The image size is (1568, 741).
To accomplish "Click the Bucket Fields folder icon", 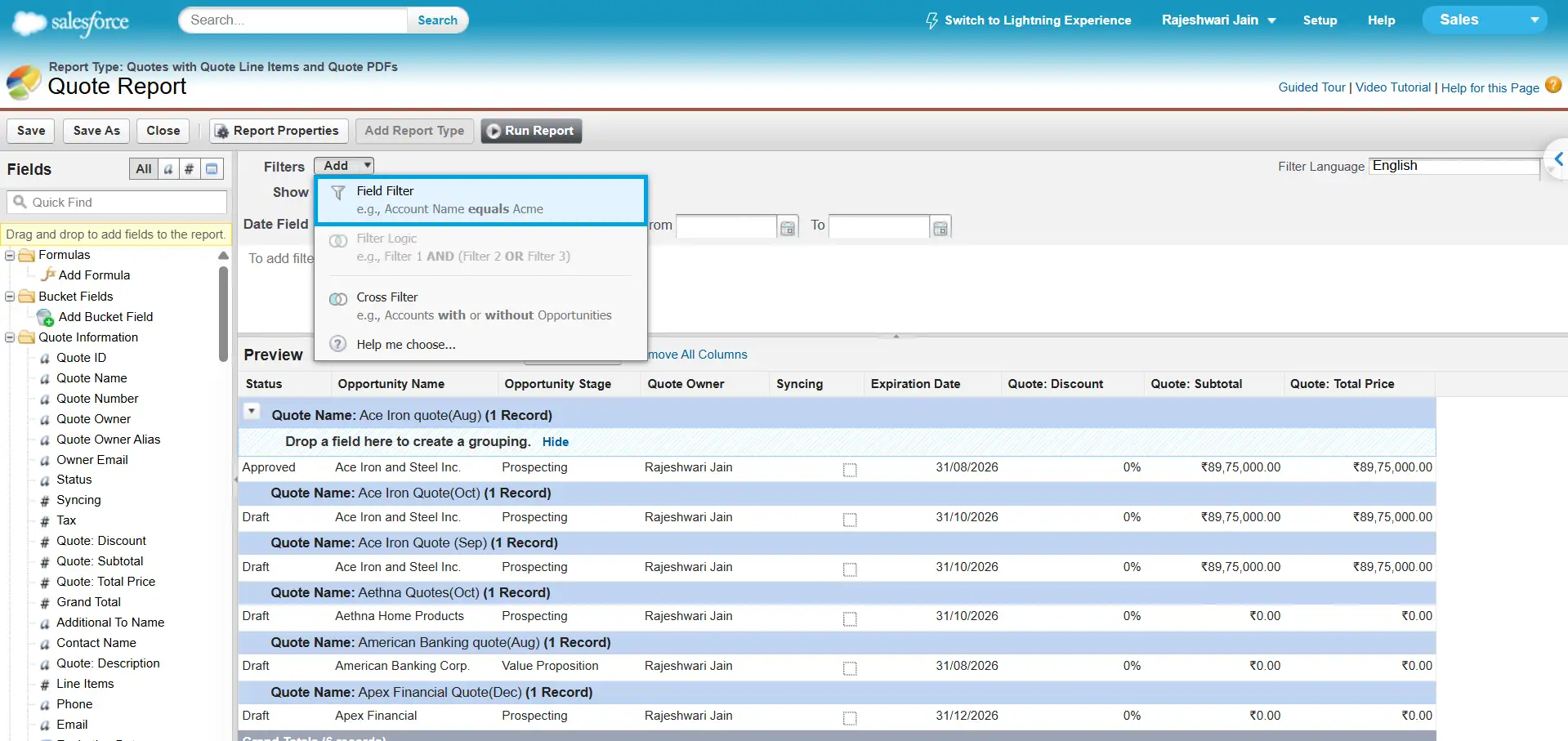I will point(27,297).
